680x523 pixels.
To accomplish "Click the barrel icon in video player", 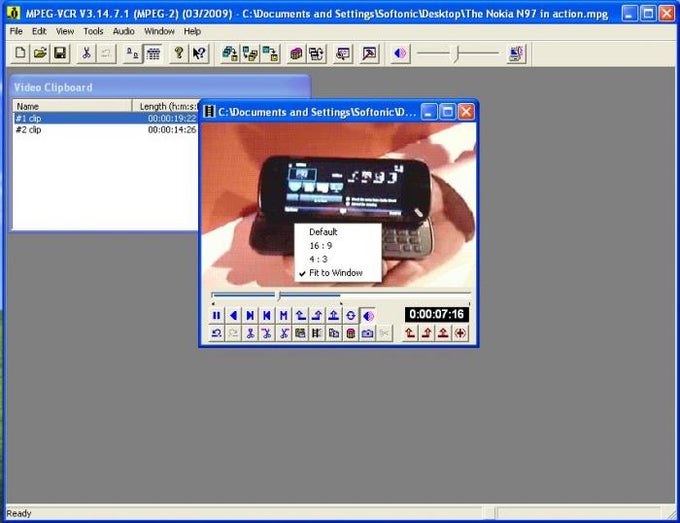I will point(350,333).
